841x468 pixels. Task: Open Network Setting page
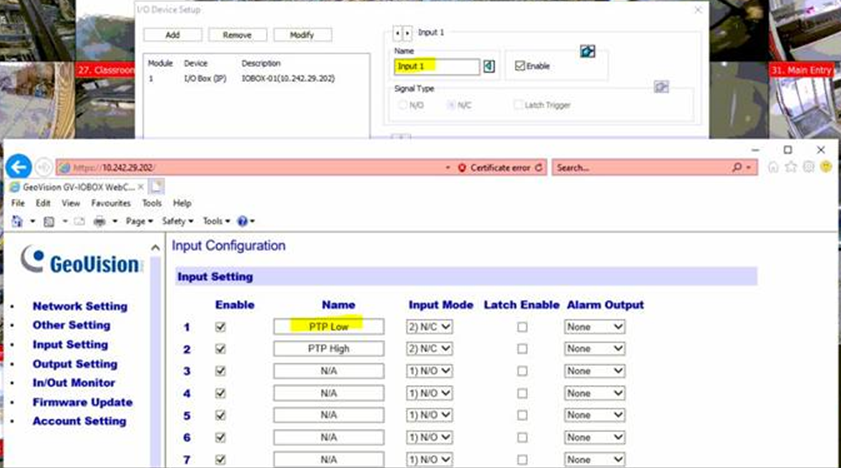80,306
